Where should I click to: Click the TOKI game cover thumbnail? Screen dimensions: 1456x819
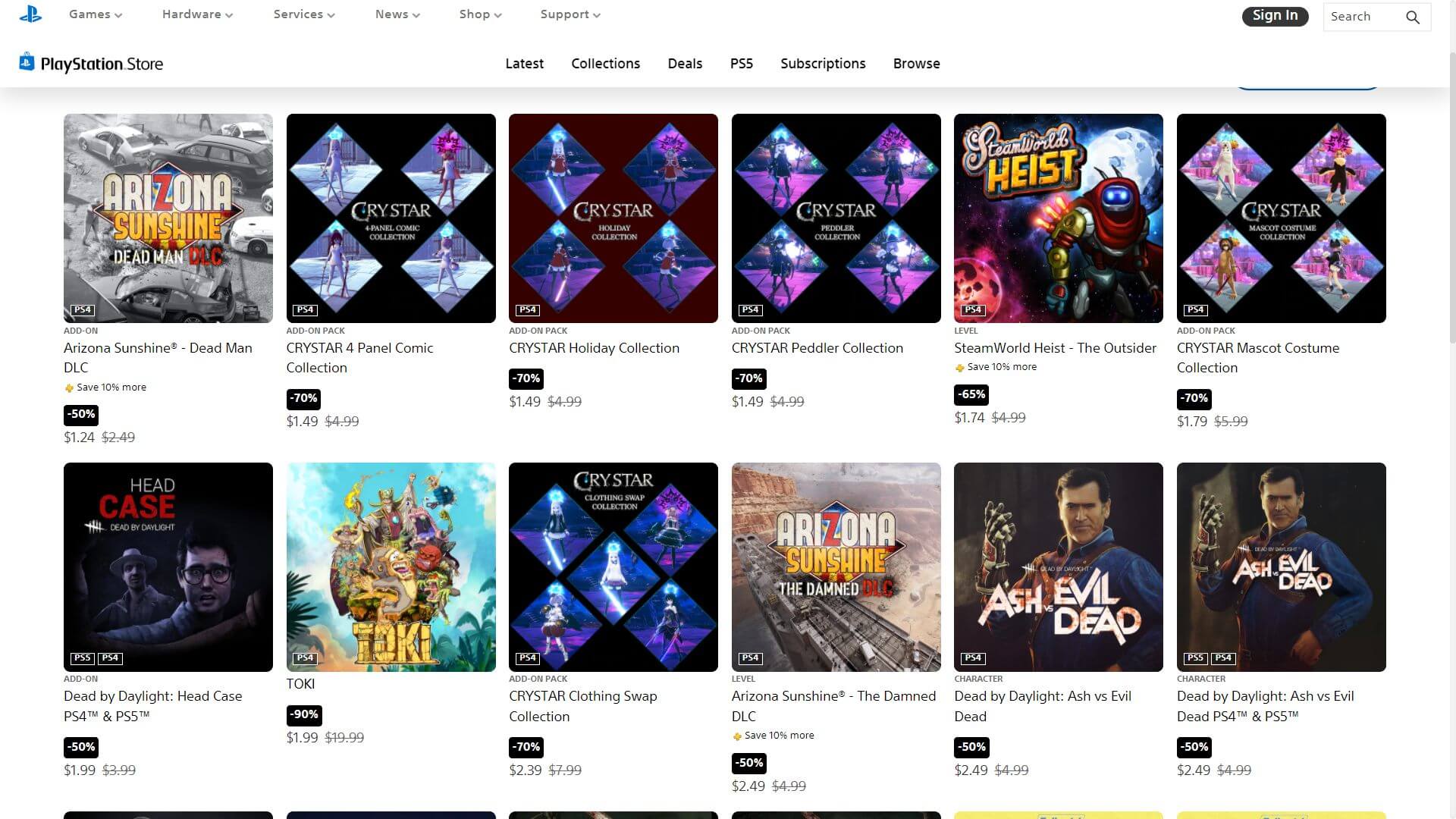[x=391, y=566]
